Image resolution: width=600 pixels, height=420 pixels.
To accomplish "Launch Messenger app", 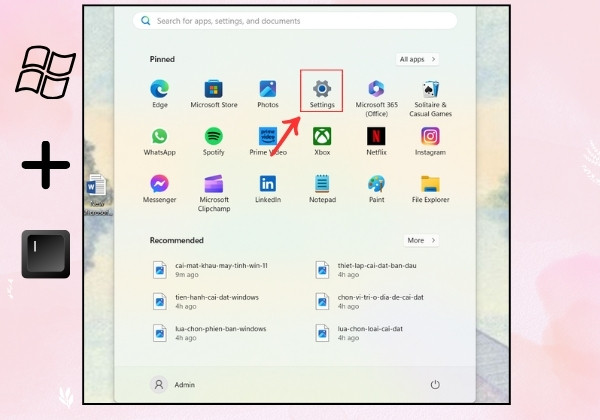I will [x=160, y=189].
